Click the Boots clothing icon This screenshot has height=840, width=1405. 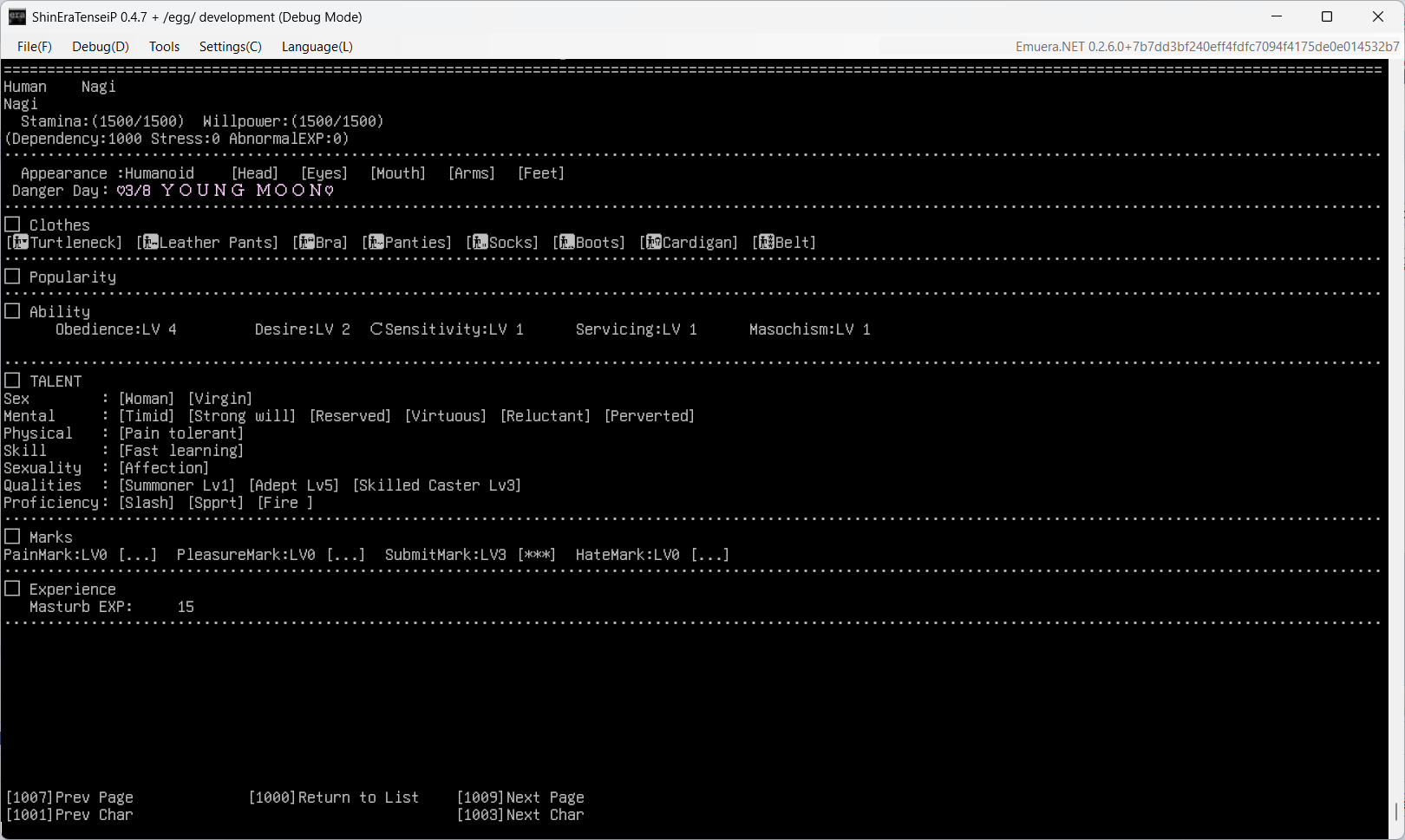pos(567,242)
